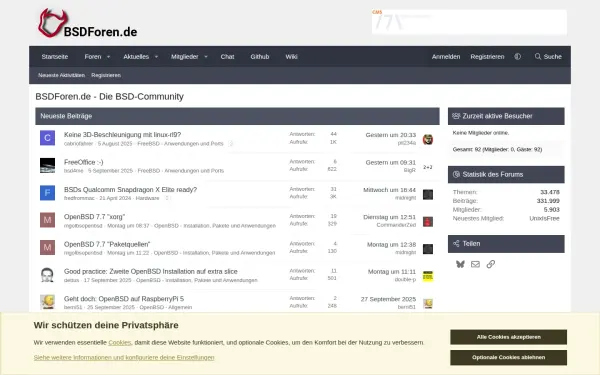
Task: Open last poster avatar for Montag um 11:11
Action: tap(428, 276)
